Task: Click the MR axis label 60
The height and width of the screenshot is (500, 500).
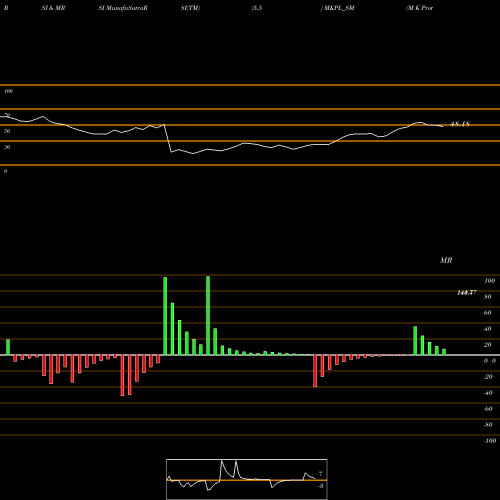Action: (488, 313)
